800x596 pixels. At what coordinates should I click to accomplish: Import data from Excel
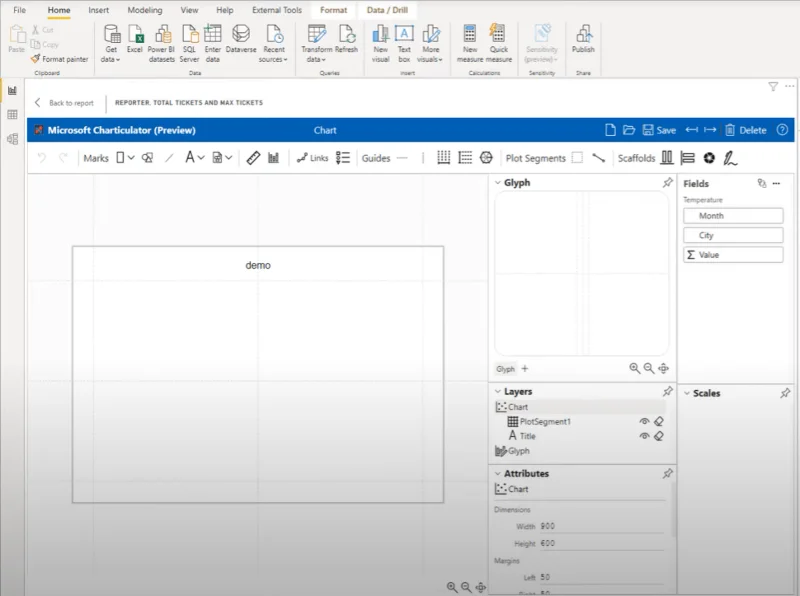tap(135, 39)
